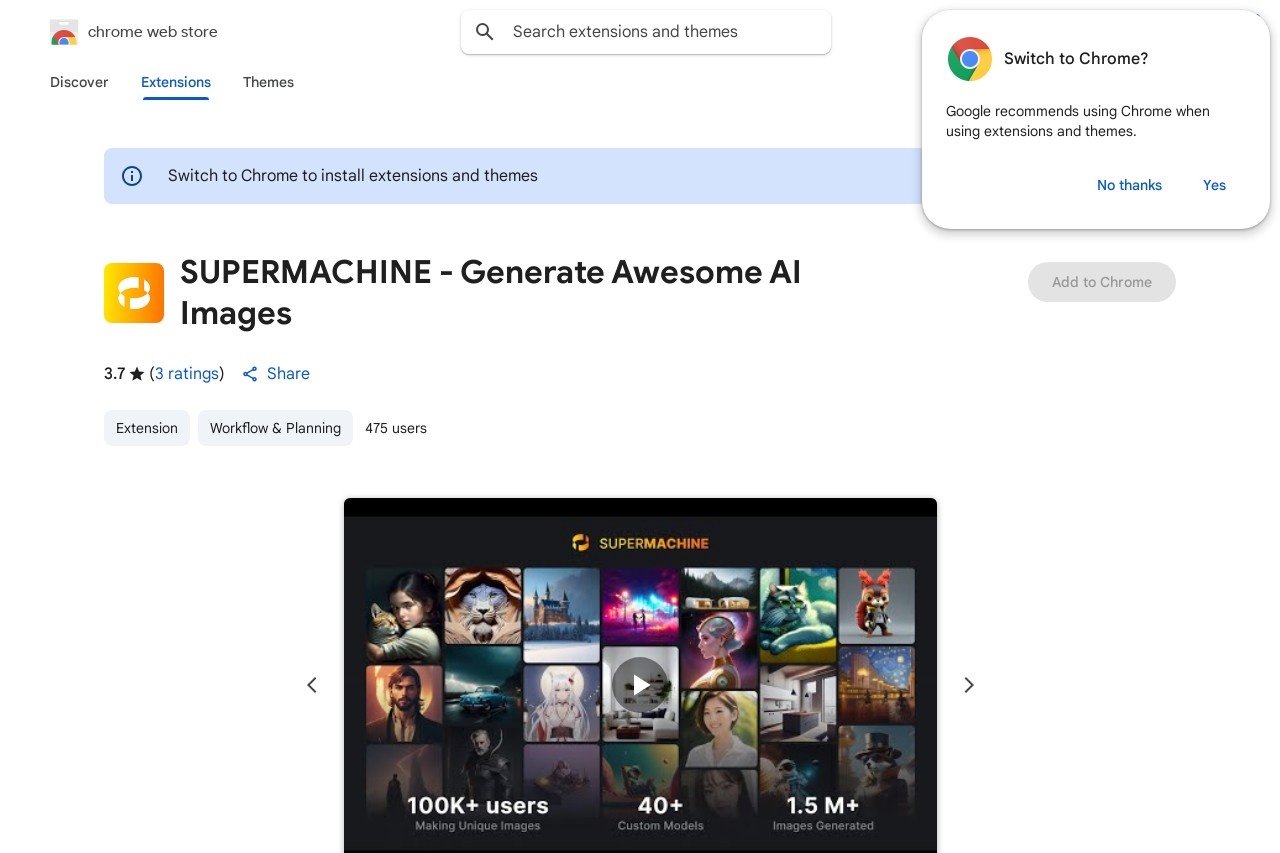Open the Themes tab

point(268,82)
